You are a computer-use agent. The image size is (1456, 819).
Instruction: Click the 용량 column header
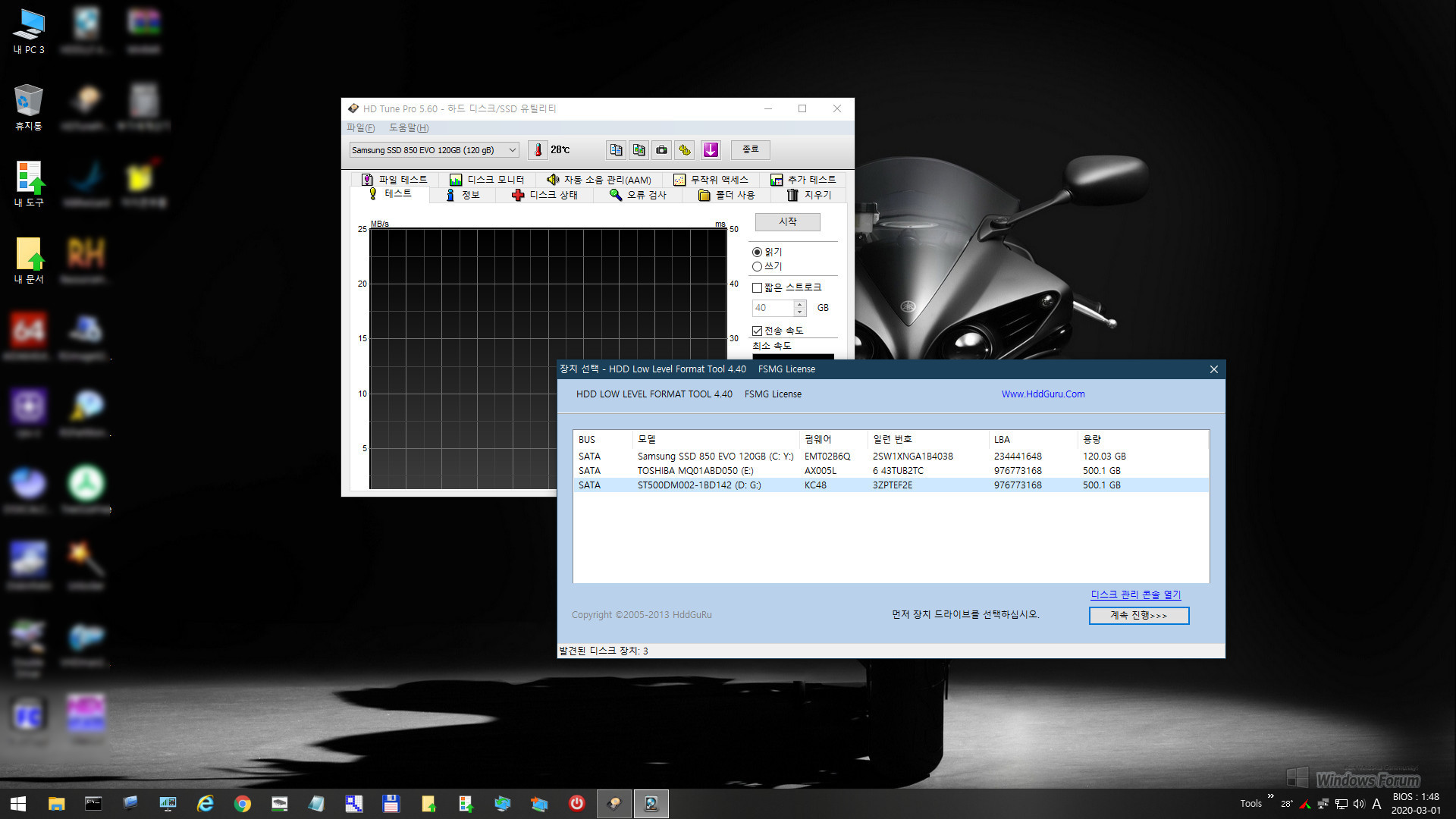pyautogui.click(x=1142, y=439)
